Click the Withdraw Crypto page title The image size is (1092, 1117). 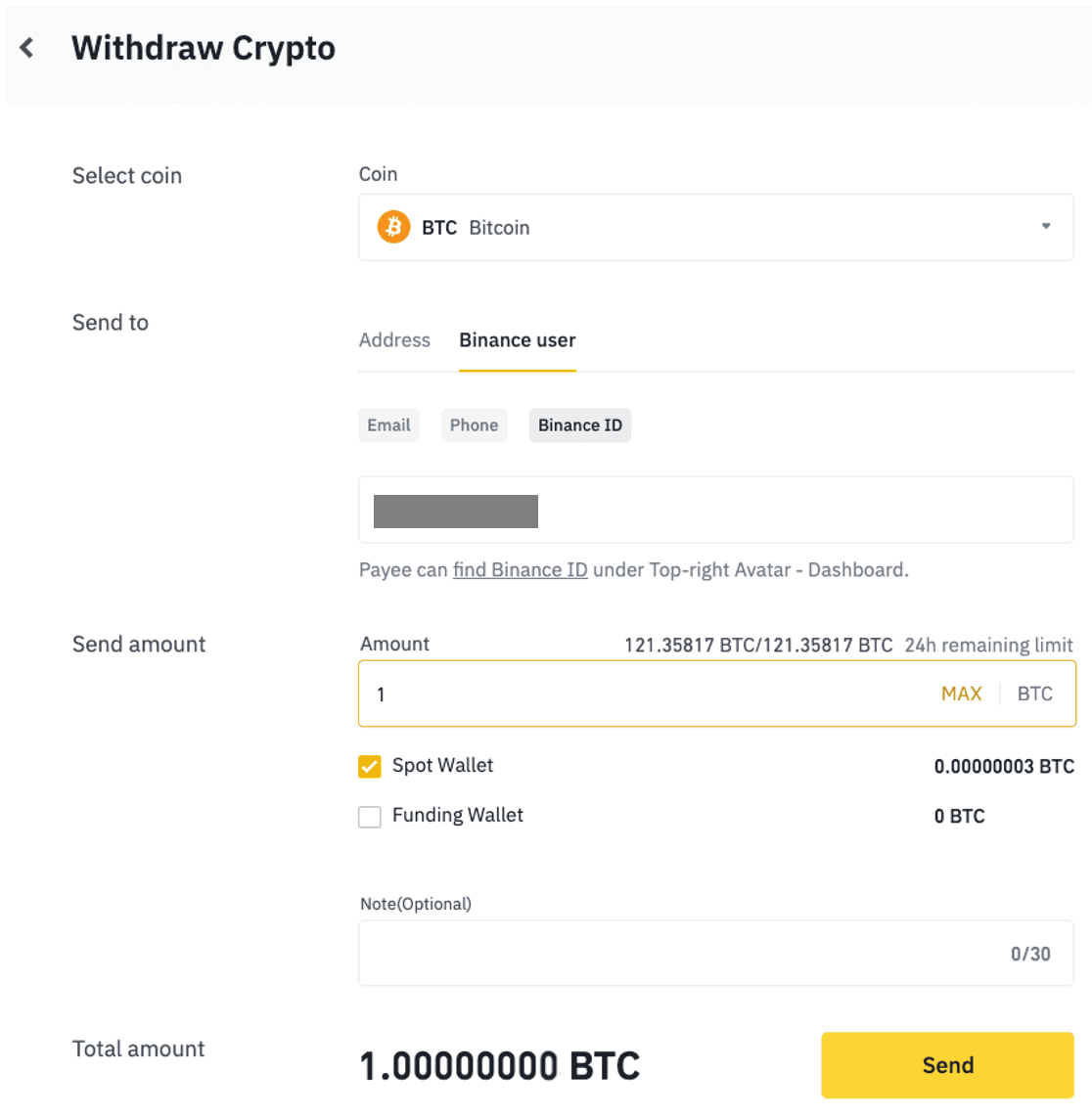[x=204, y=48]
